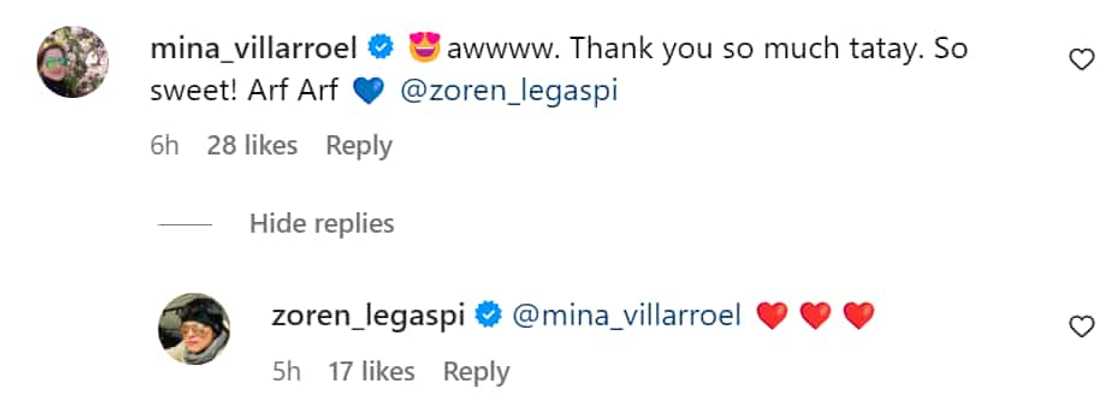Viewport: 1120px width, 416px height.
Task: Click the verified badge beside mina_villarroel's username
Action: click(380, 48)
